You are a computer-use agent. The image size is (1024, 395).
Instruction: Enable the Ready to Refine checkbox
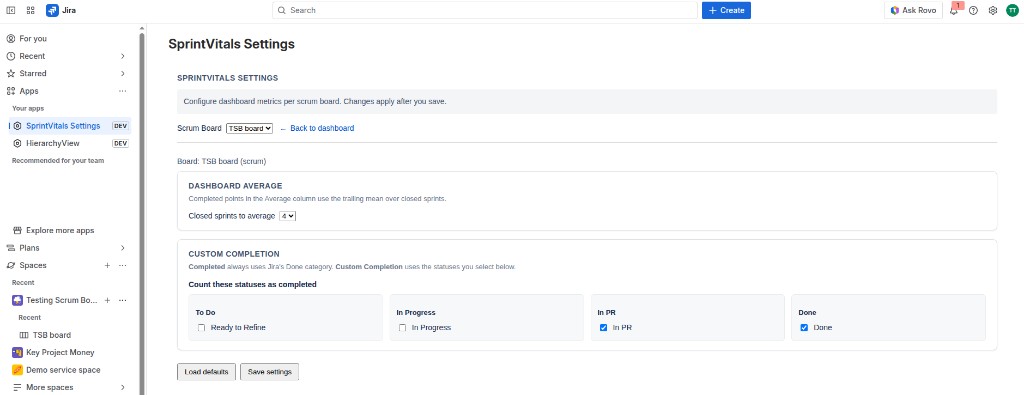tap(202, 328)
